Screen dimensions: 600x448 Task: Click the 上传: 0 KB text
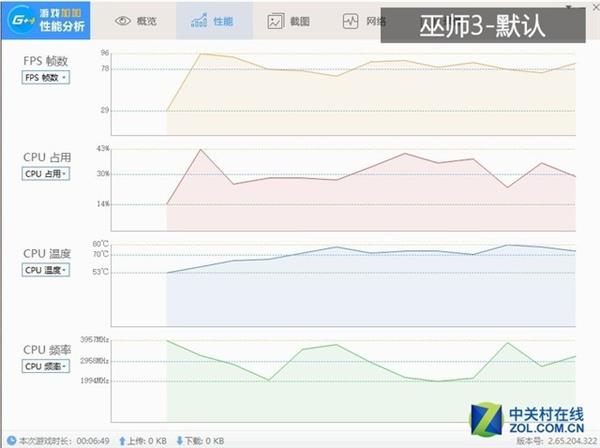tap(147, 441)
